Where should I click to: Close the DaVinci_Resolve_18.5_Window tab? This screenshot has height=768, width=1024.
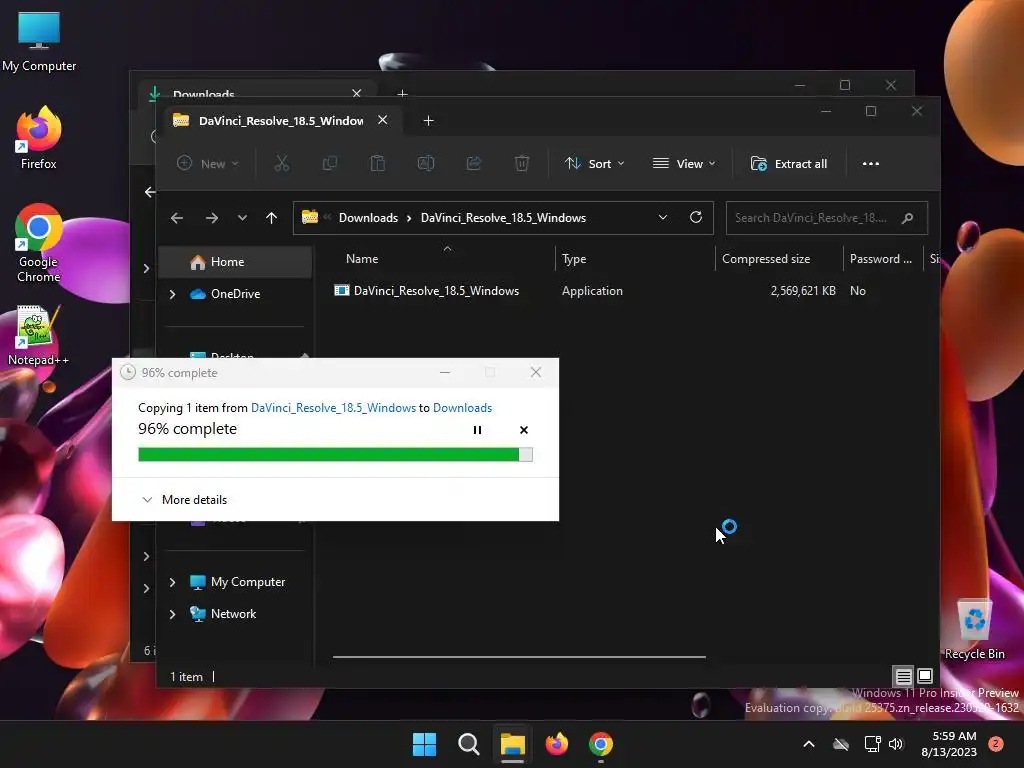pos(383,120)
